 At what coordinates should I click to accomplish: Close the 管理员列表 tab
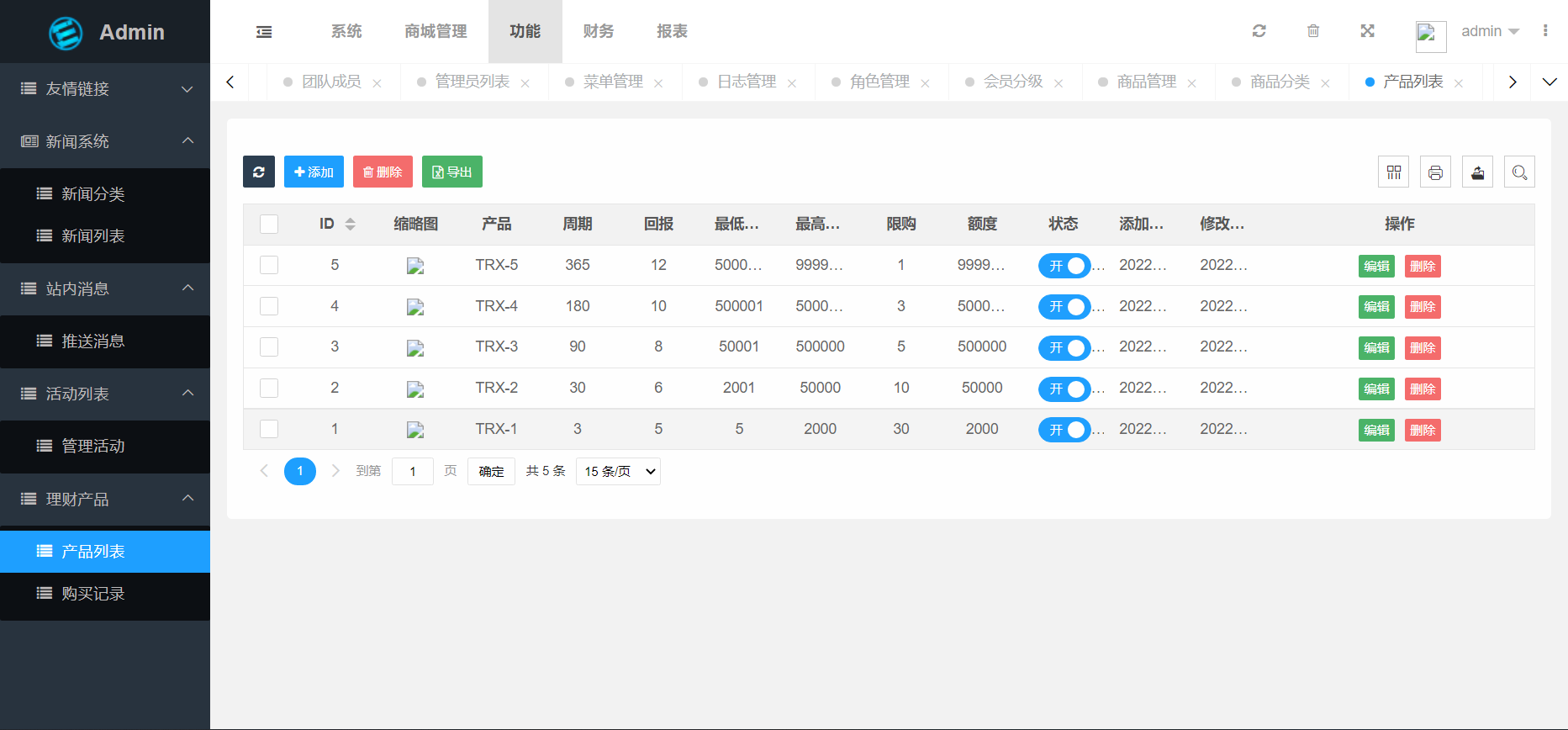(x=525, y=83)
